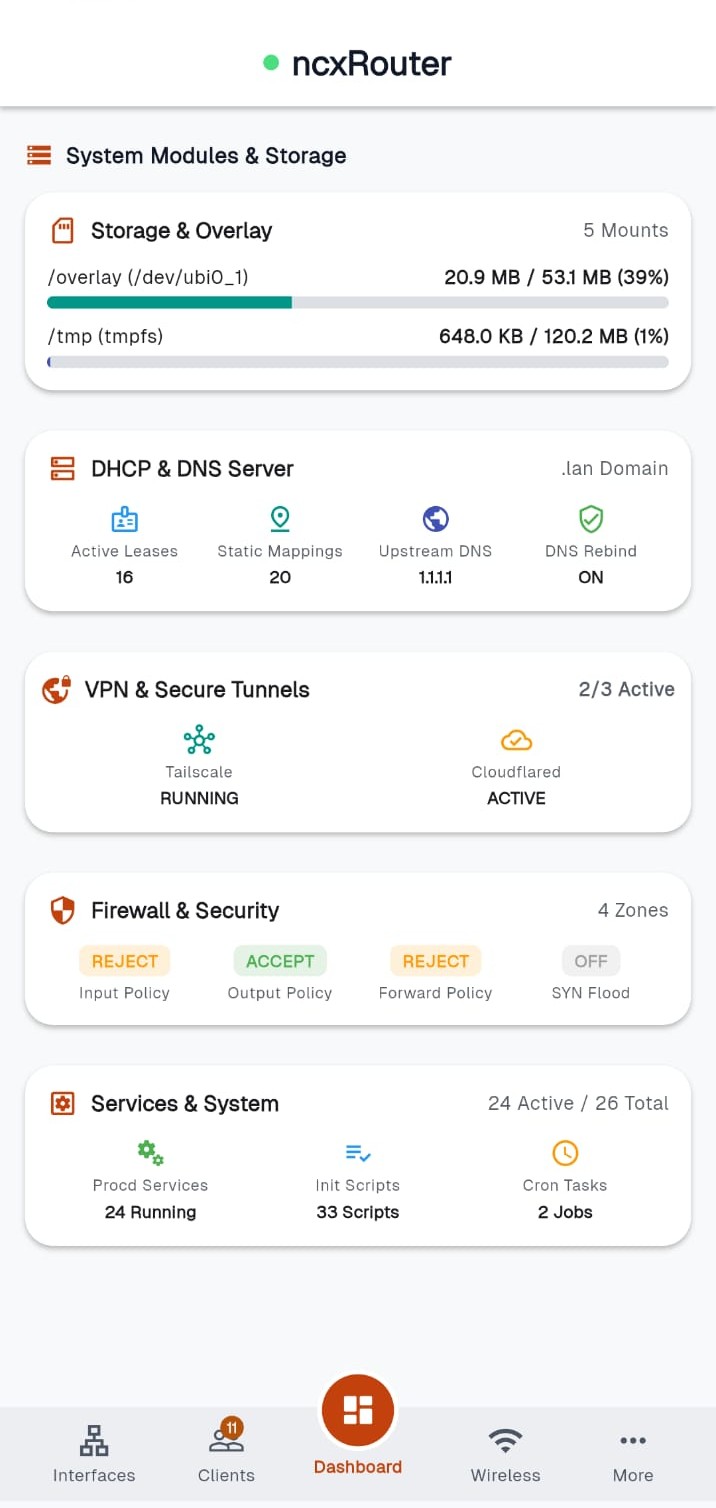
Task: Click the Firewall & Security heading
Action: pyautogui.click(x=185, y=911)
